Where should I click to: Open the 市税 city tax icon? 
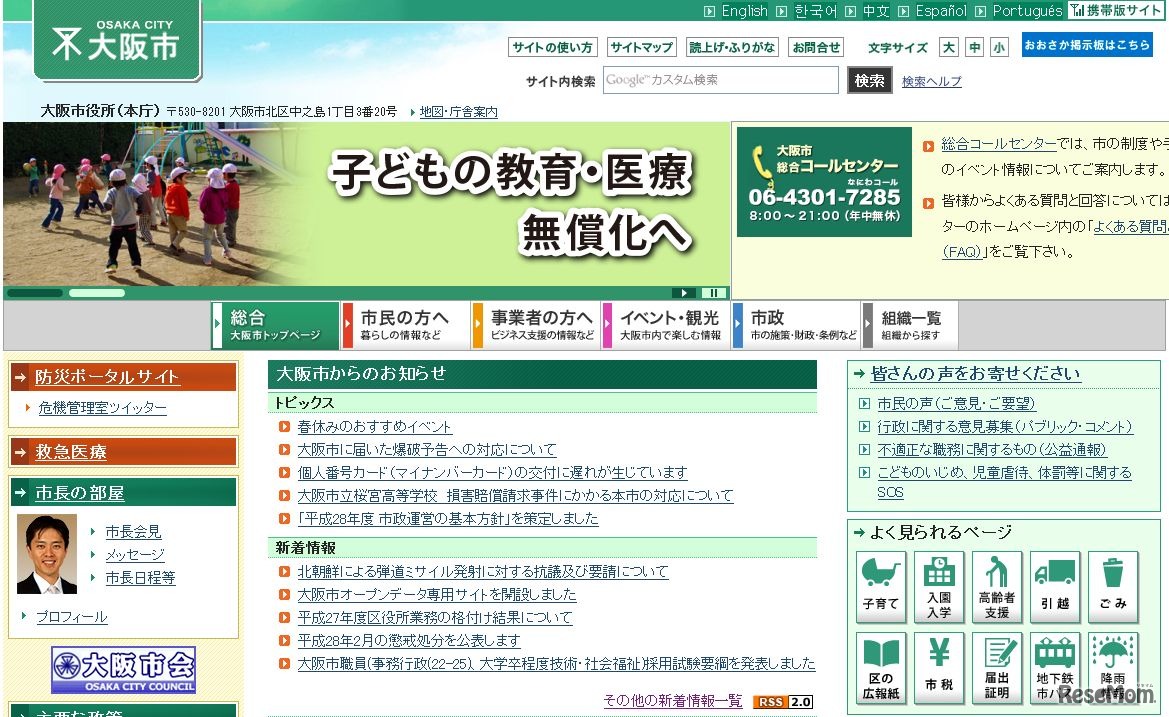click(x=938, y=667)
